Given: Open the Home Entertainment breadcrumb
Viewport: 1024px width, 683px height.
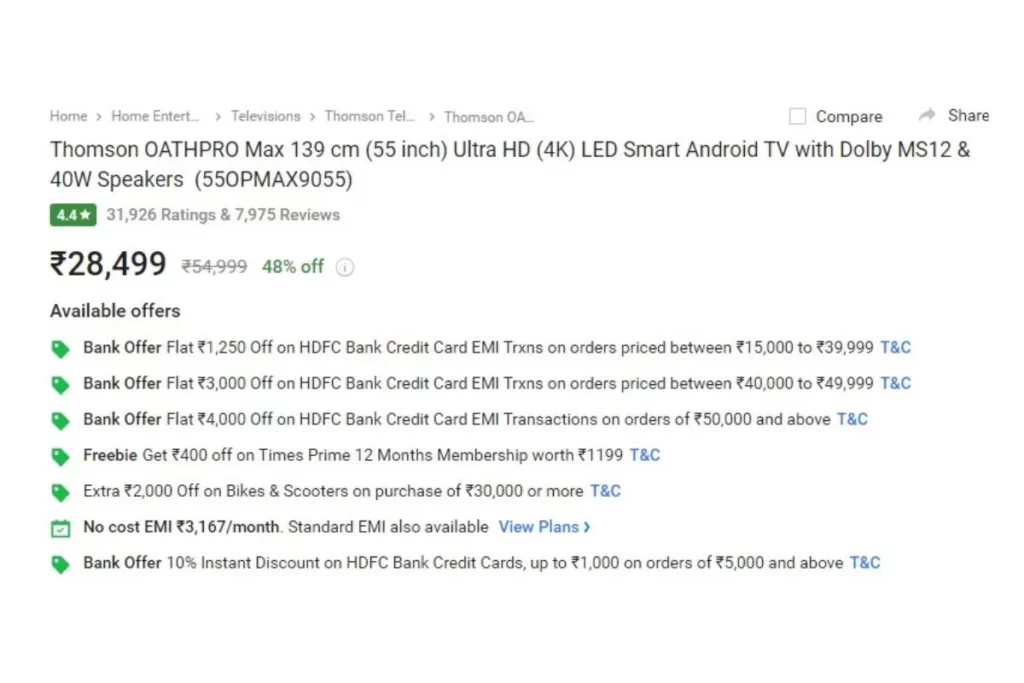Looking at the screenshot, I should (x=155, y=116).
